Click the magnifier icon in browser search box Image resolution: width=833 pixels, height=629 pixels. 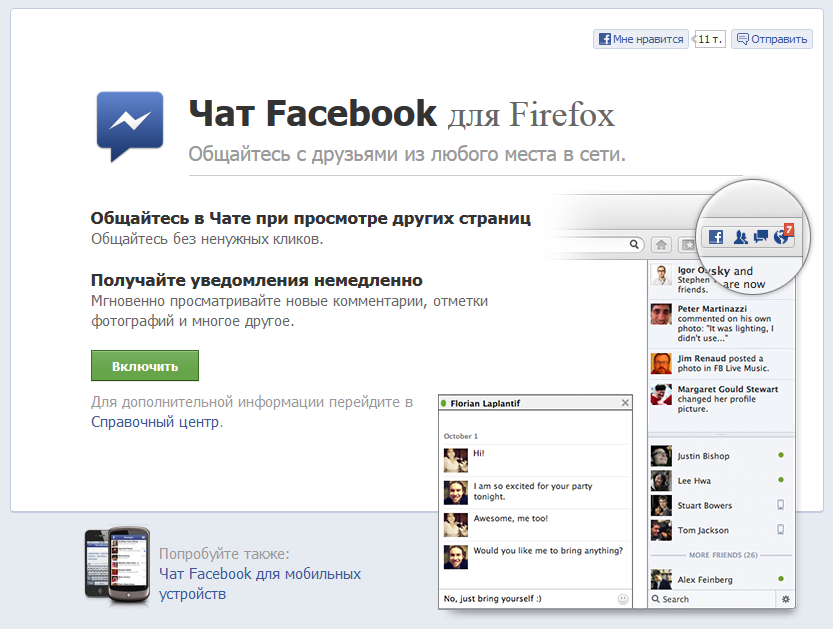(x=634, y=244)
